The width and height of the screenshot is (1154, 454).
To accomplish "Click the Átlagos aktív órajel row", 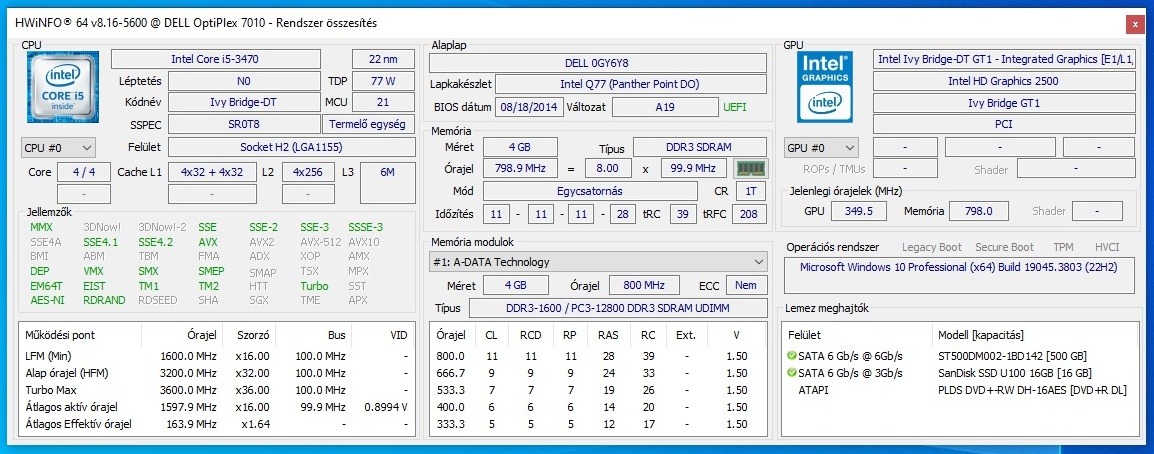I will [x=216, y=407].
